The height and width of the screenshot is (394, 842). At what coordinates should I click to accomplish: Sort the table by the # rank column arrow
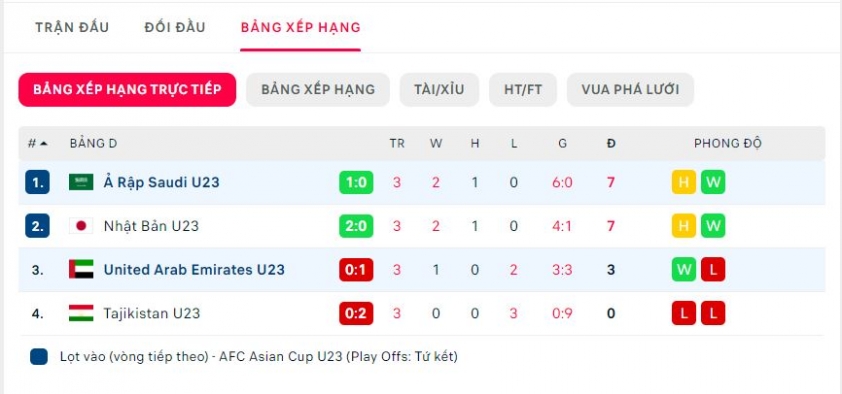43,143
